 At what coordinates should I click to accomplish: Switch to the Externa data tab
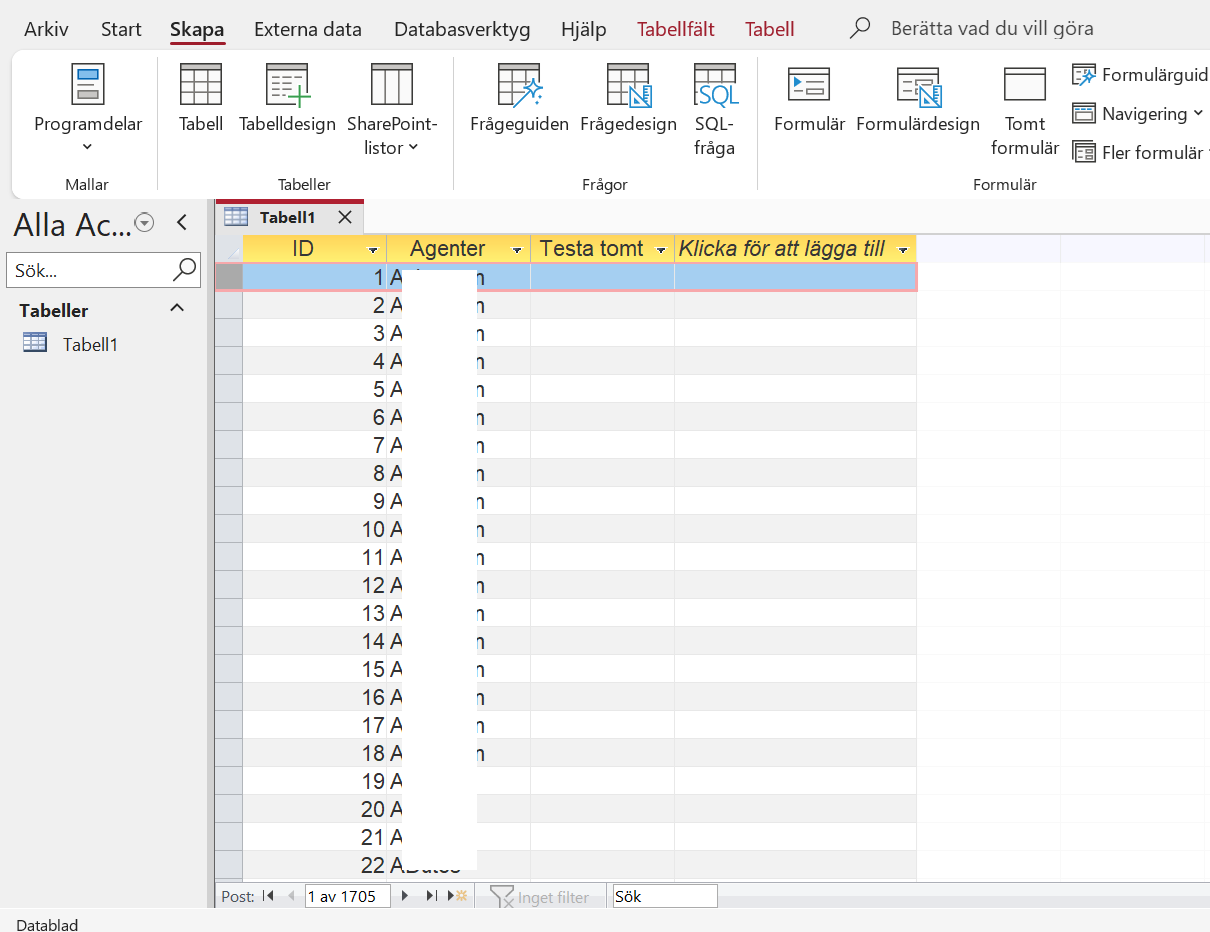pyautogui.click(x=308, y=29)
